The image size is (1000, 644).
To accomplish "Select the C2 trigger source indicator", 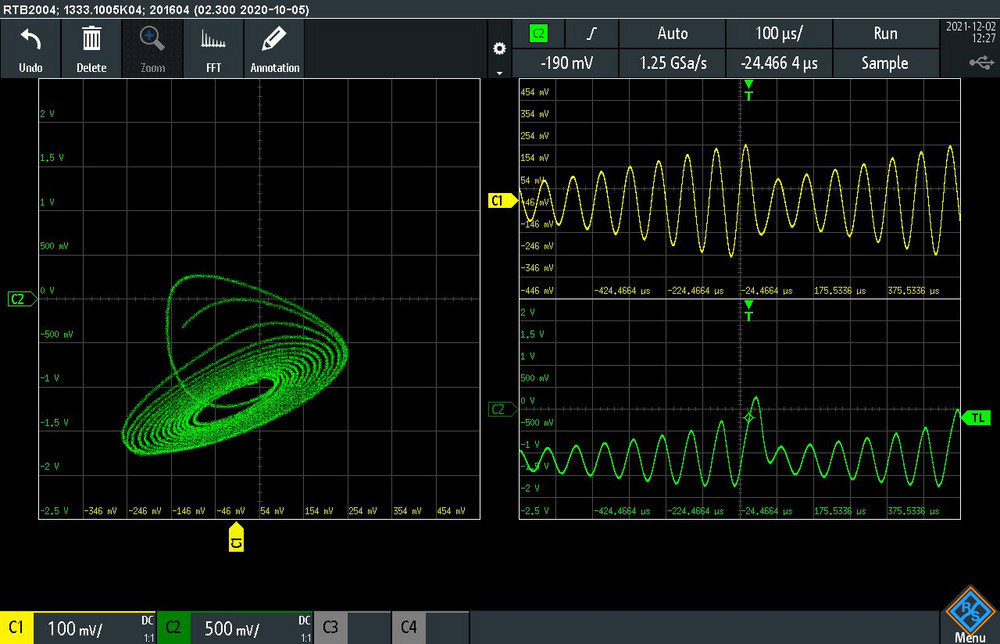I will tap(539, 33).
